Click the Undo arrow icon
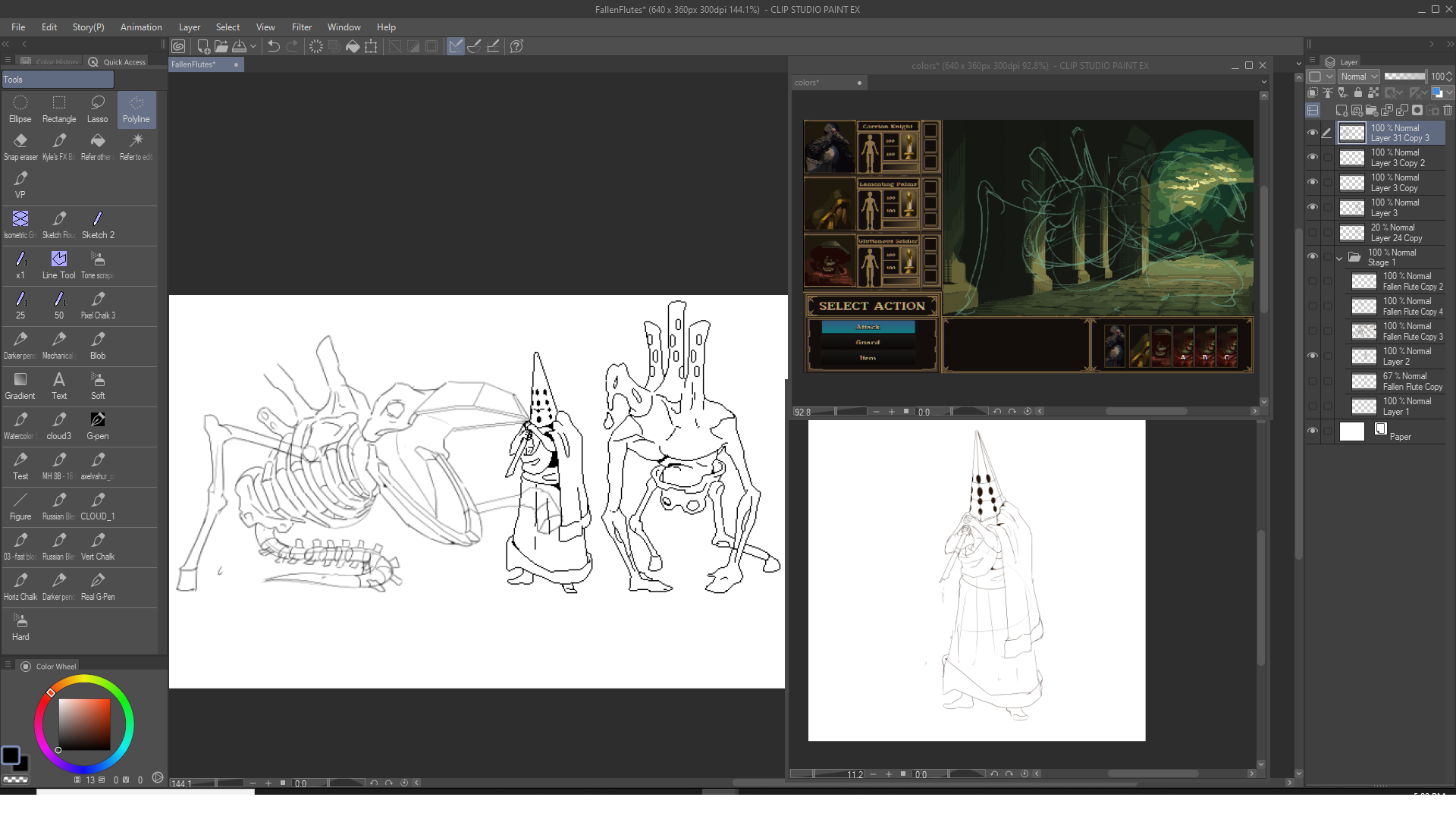Image resolution: width=1456 pixels, height=819 pixels. (274, 46)
